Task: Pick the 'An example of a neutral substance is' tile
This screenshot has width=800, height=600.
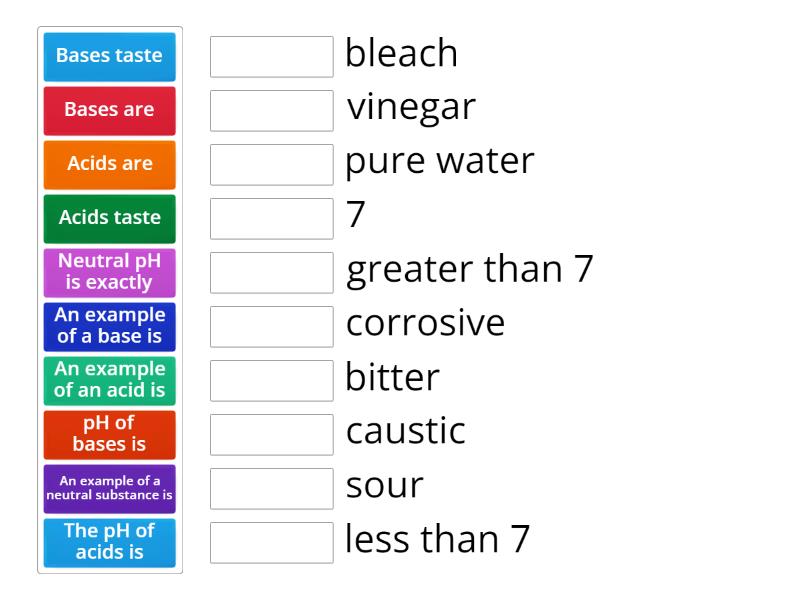Action: click(109, 488)
